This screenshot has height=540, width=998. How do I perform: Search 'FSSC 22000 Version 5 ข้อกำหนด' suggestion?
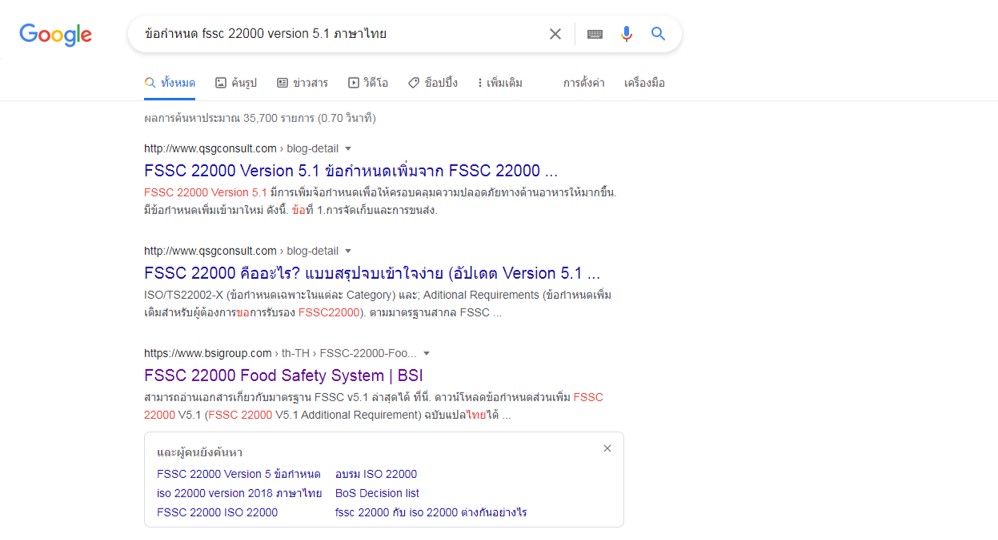click(239, 474)
